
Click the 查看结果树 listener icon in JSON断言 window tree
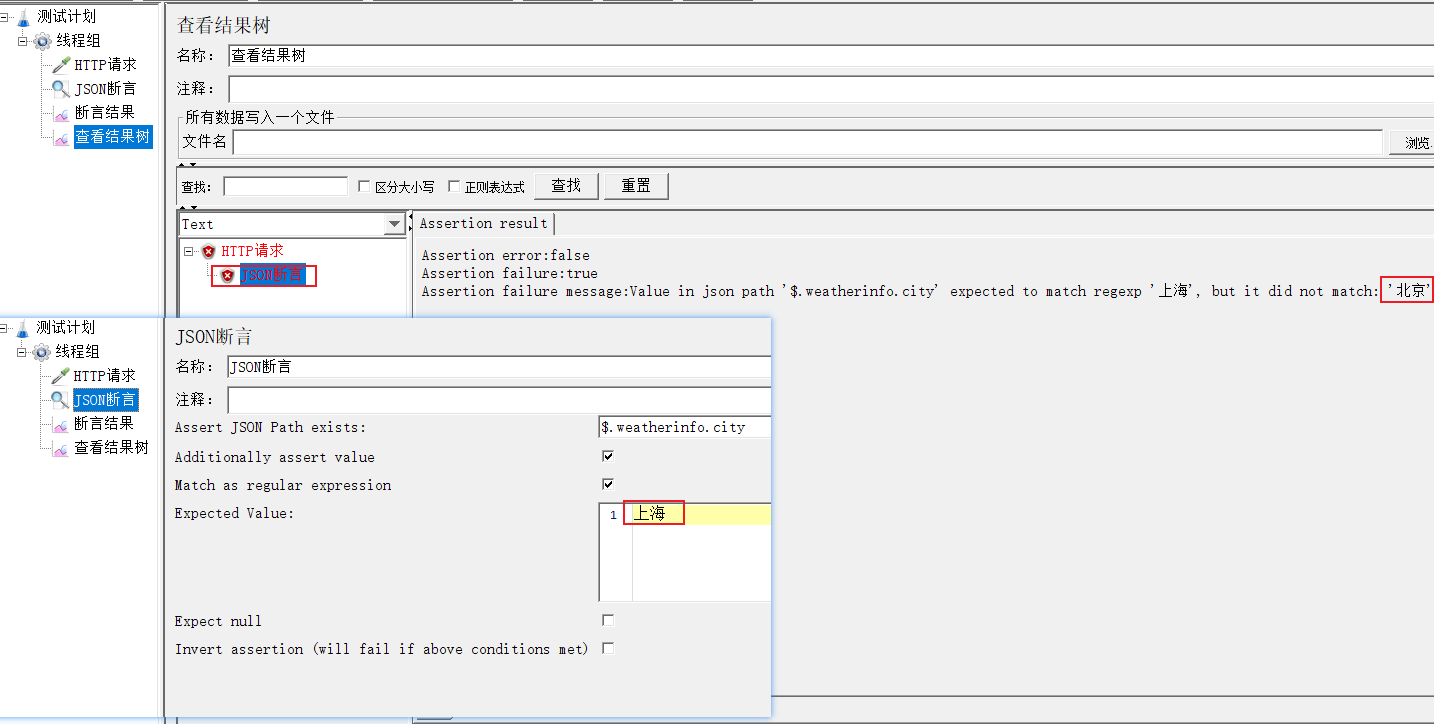pyautogui.click(x=61, y=448)
